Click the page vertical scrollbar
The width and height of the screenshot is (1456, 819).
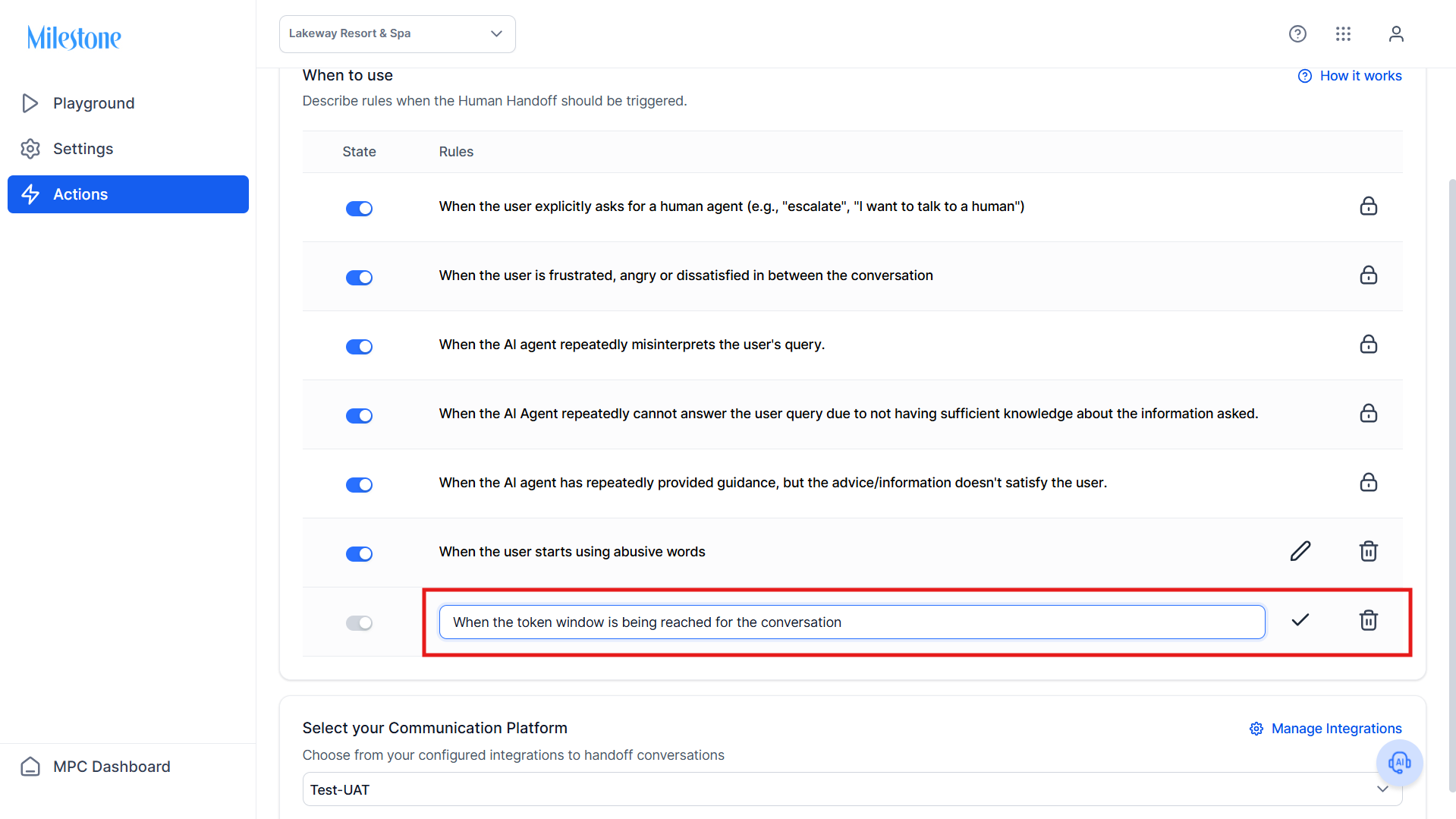pos(1451,486)
